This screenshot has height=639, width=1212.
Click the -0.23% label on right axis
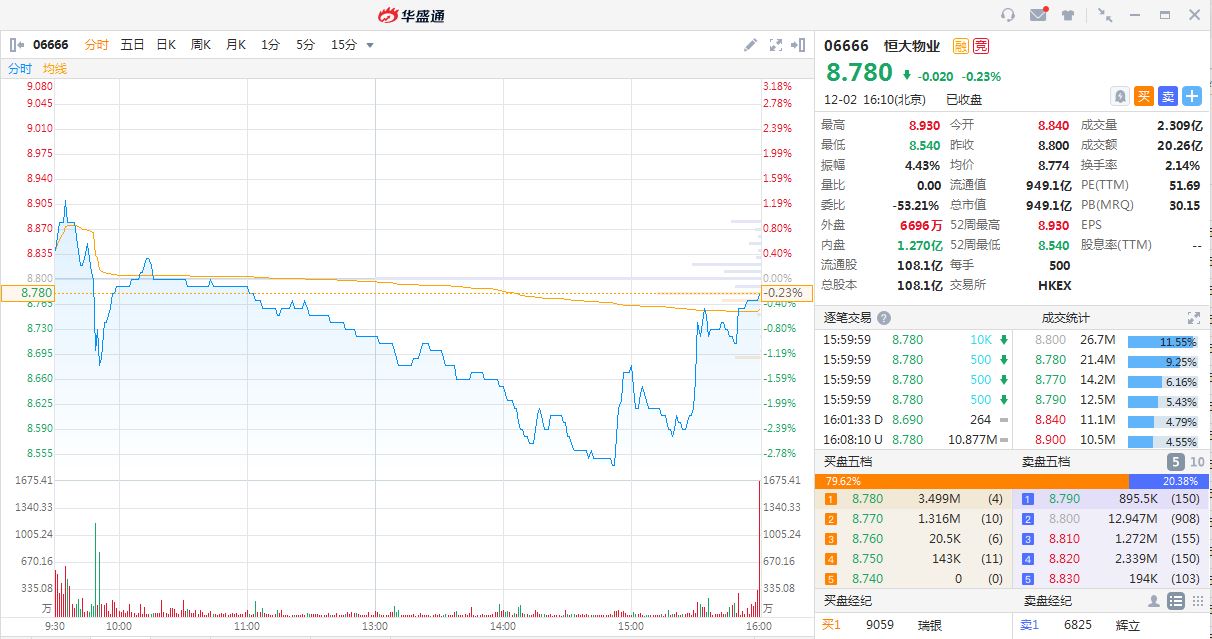click(x=786, y=293)
